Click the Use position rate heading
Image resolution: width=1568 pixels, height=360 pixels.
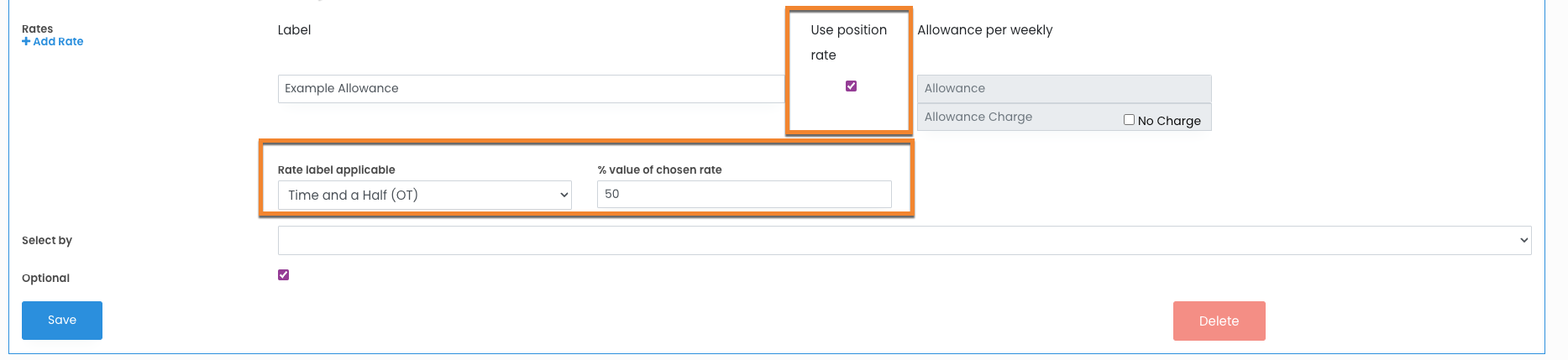pos(848,42)
